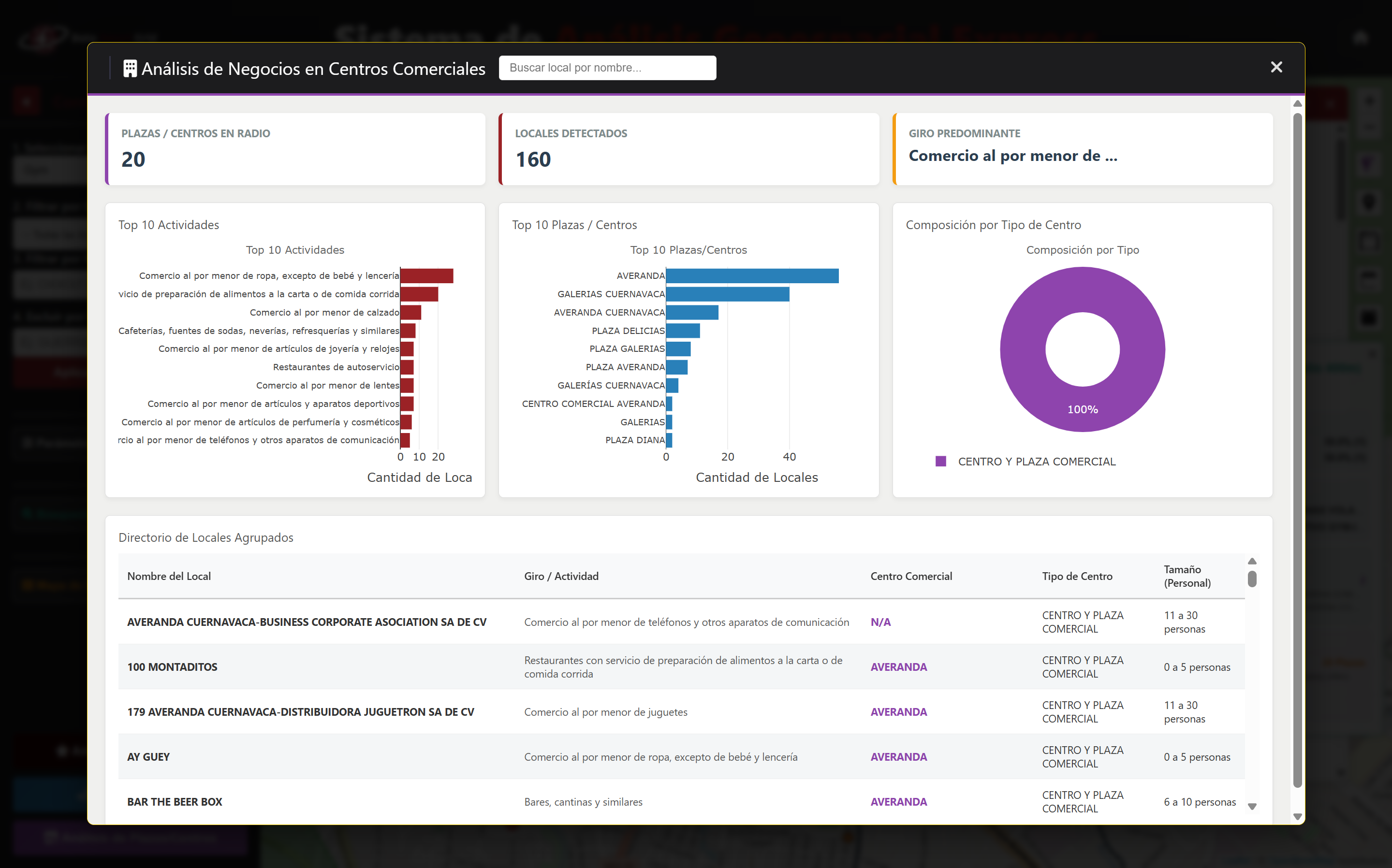Screen dimensions: 1392x868
Task: Close the Análisis de Negocios modal
Action: [x=1276, y=67]
